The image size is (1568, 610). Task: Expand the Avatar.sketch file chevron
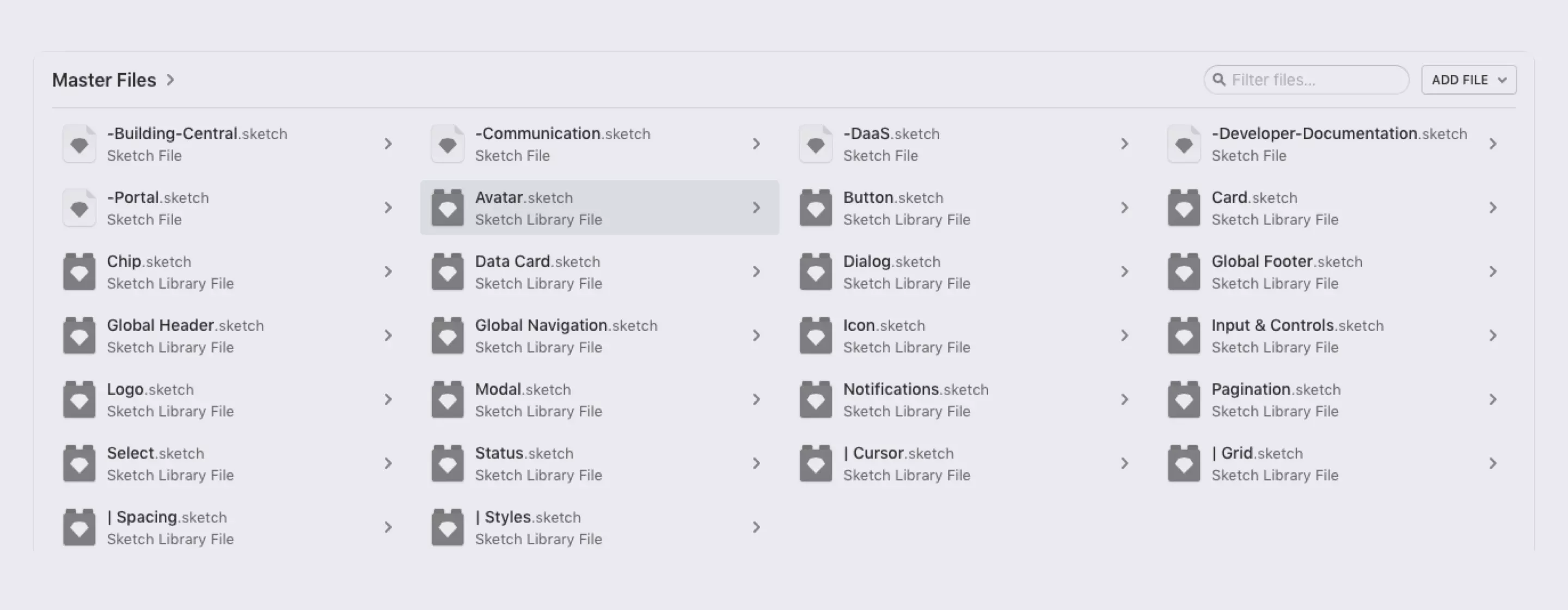pyautogui.click(x=757, y=208)
